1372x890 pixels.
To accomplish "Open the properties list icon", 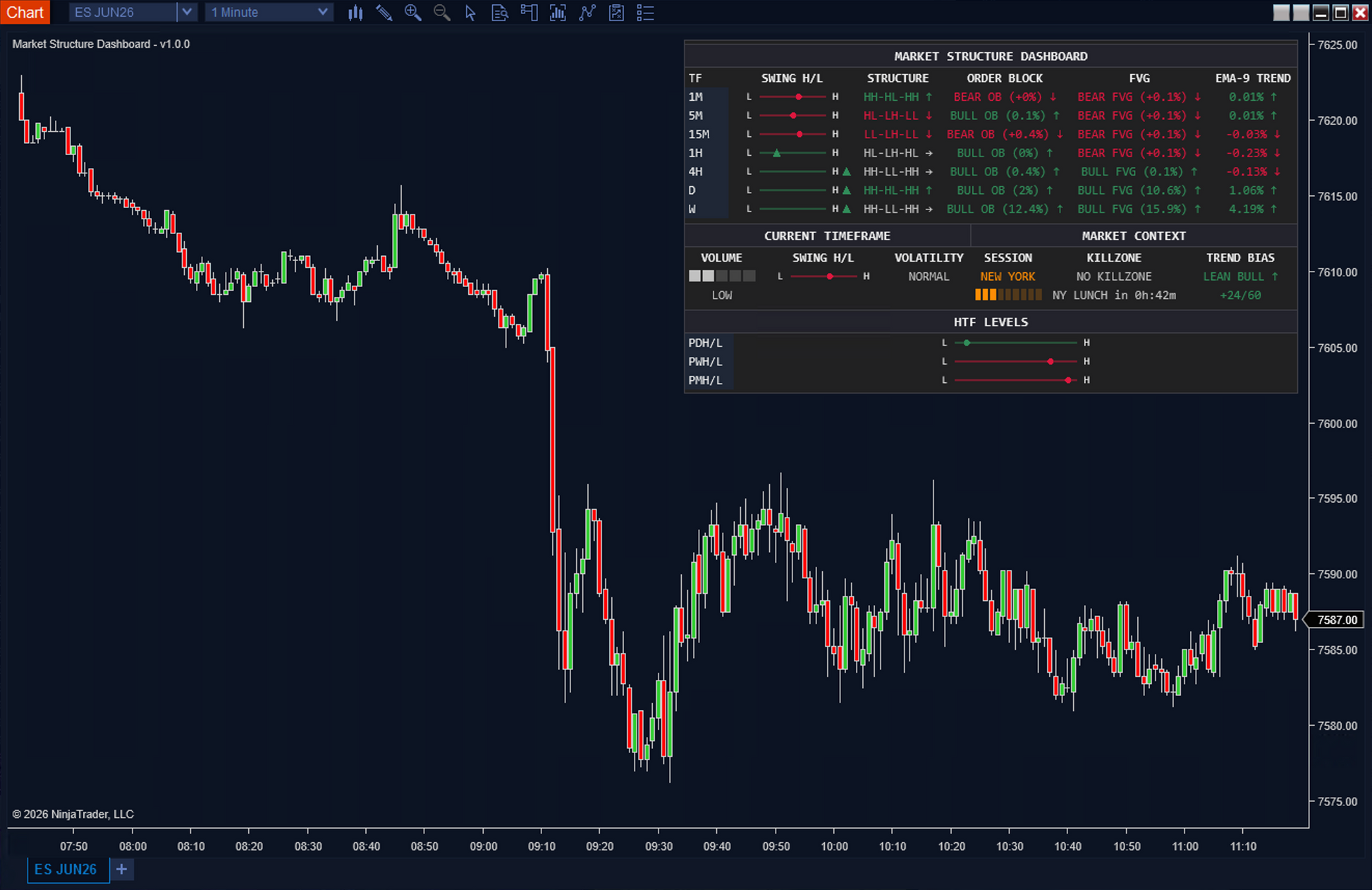I will tap(645, 13).
